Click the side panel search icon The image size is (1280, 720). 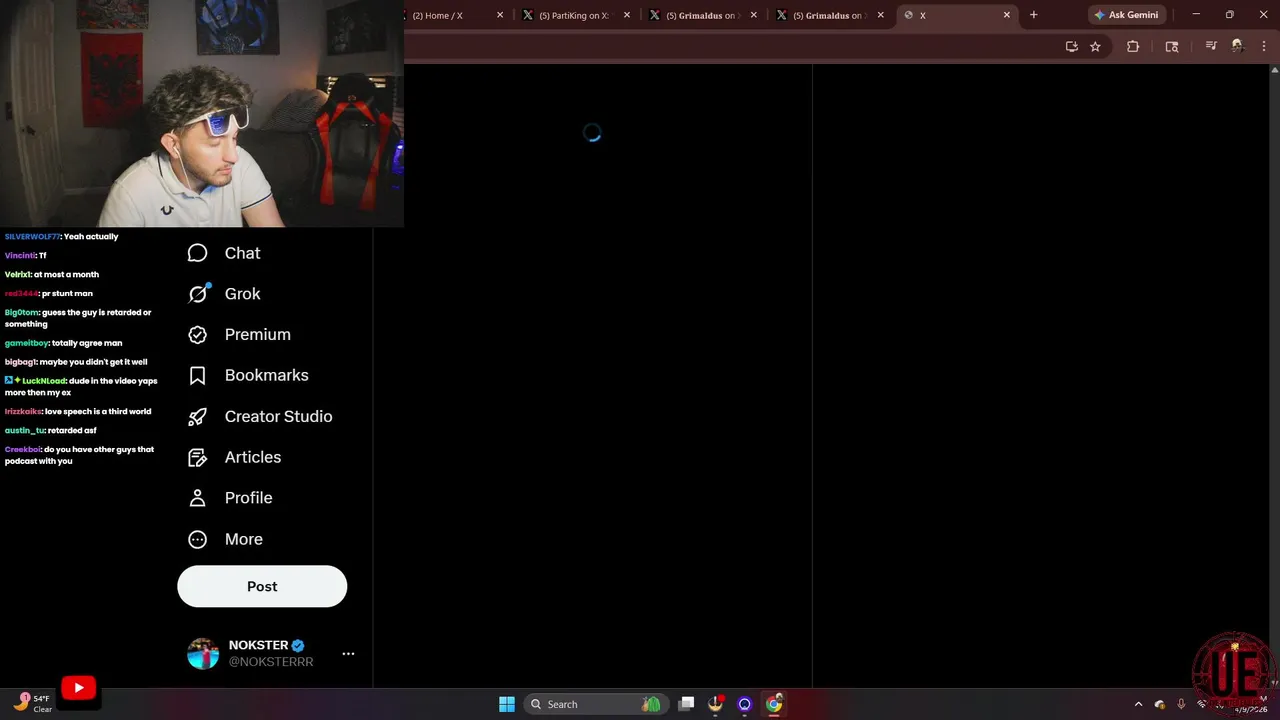click(1172, 46)
